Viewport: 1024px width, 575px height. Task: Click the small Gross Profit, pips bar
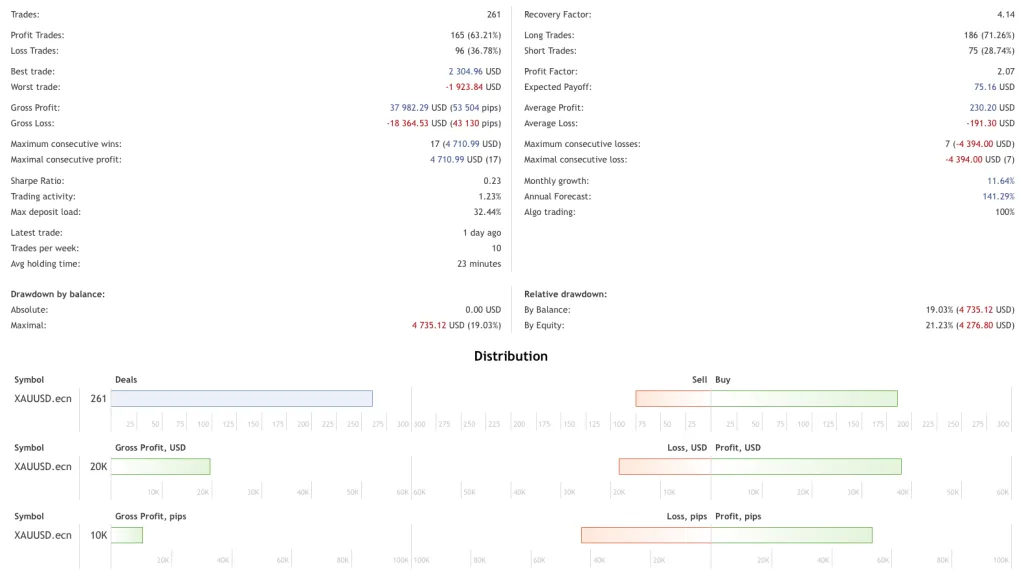[x=127, y=535]
